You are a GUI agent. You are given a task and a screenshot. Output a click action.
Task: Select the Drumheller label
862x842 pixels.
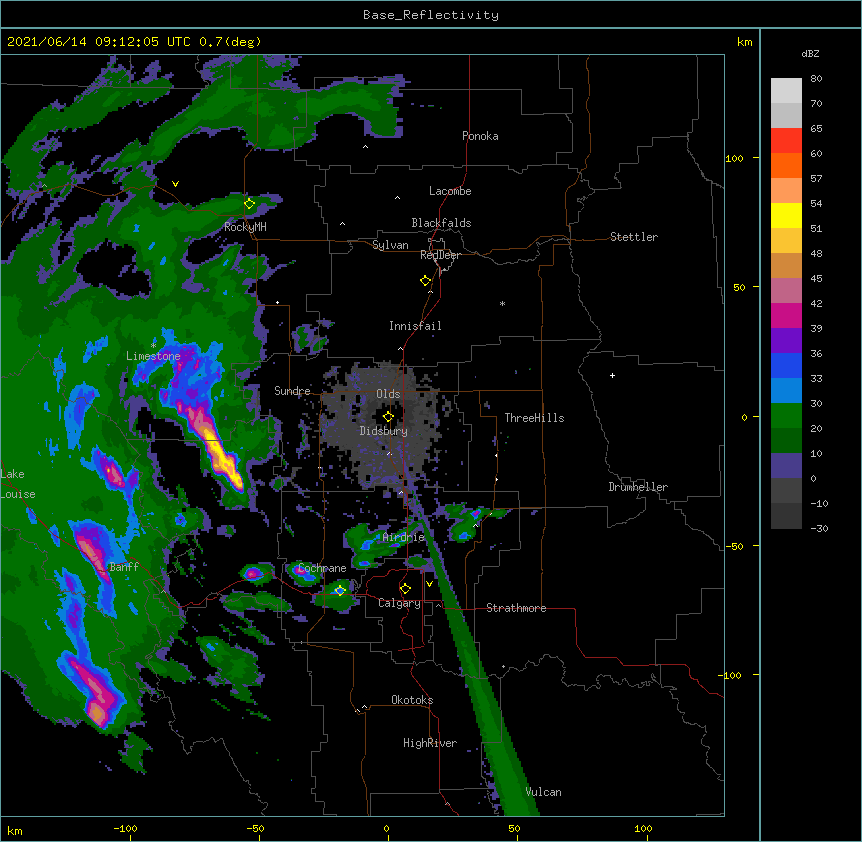[638, 487]
